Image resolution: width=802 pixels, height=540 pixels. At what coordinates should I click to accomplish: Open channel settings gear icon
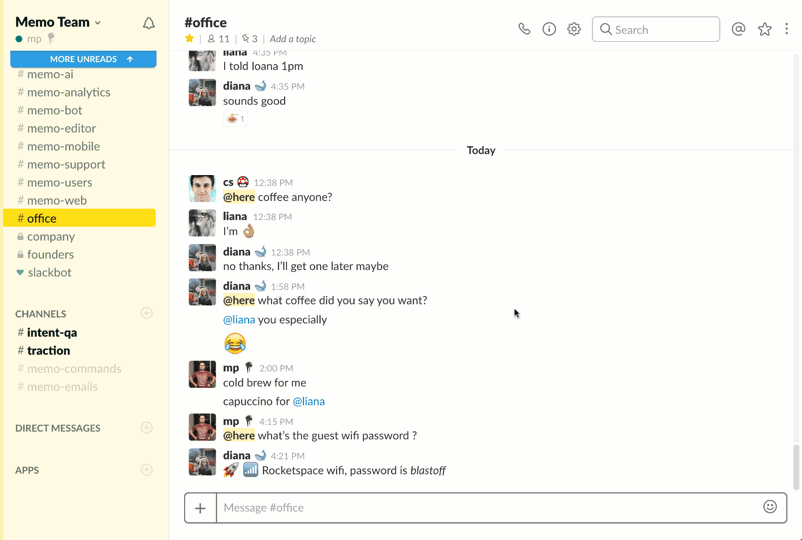point(574,29)
